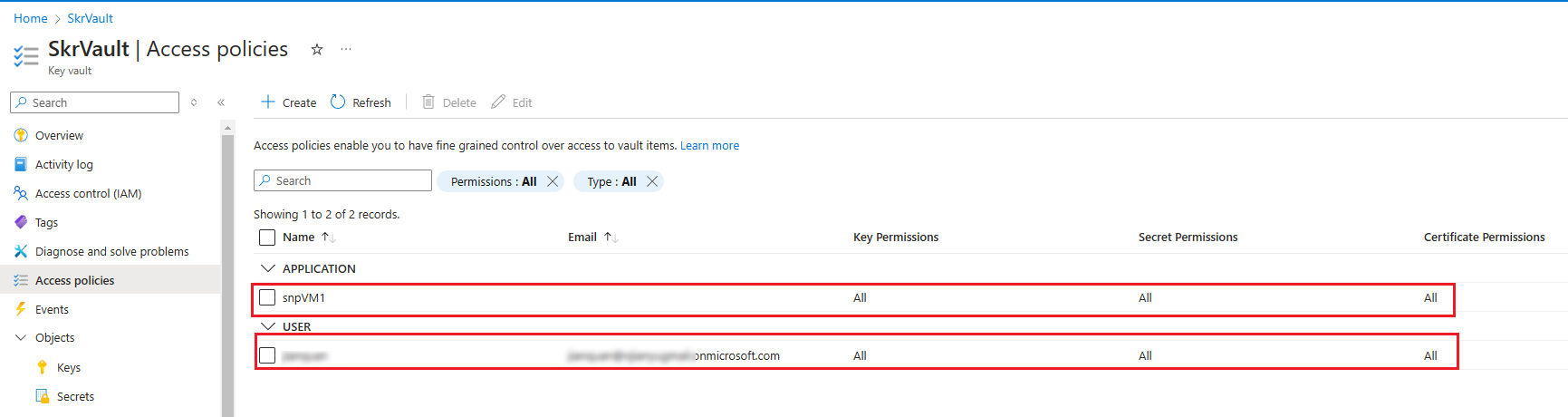This screenshot has width=1568, height=417.
Task: Collapse the USER group
Action: point(268,326)
